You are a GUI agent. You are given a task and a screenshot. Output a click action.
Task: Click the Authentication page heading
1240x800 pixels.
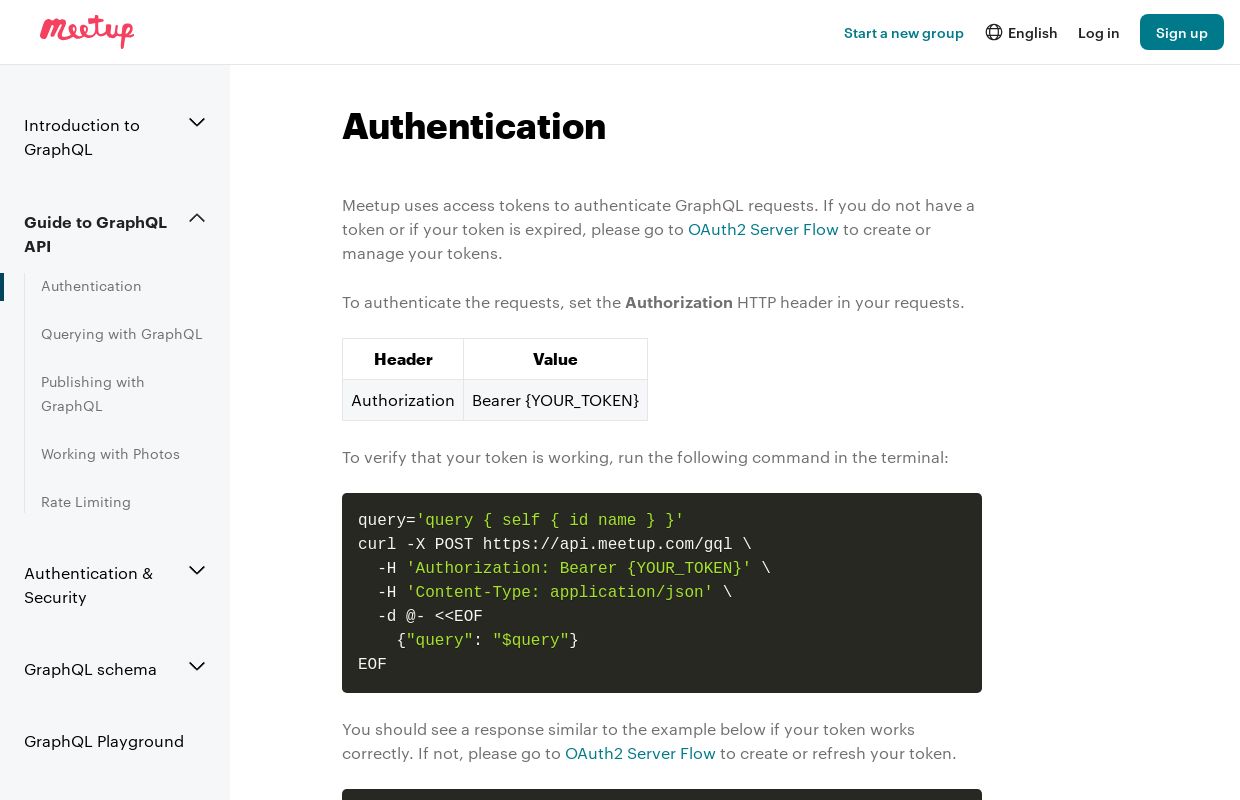point(474,126)
